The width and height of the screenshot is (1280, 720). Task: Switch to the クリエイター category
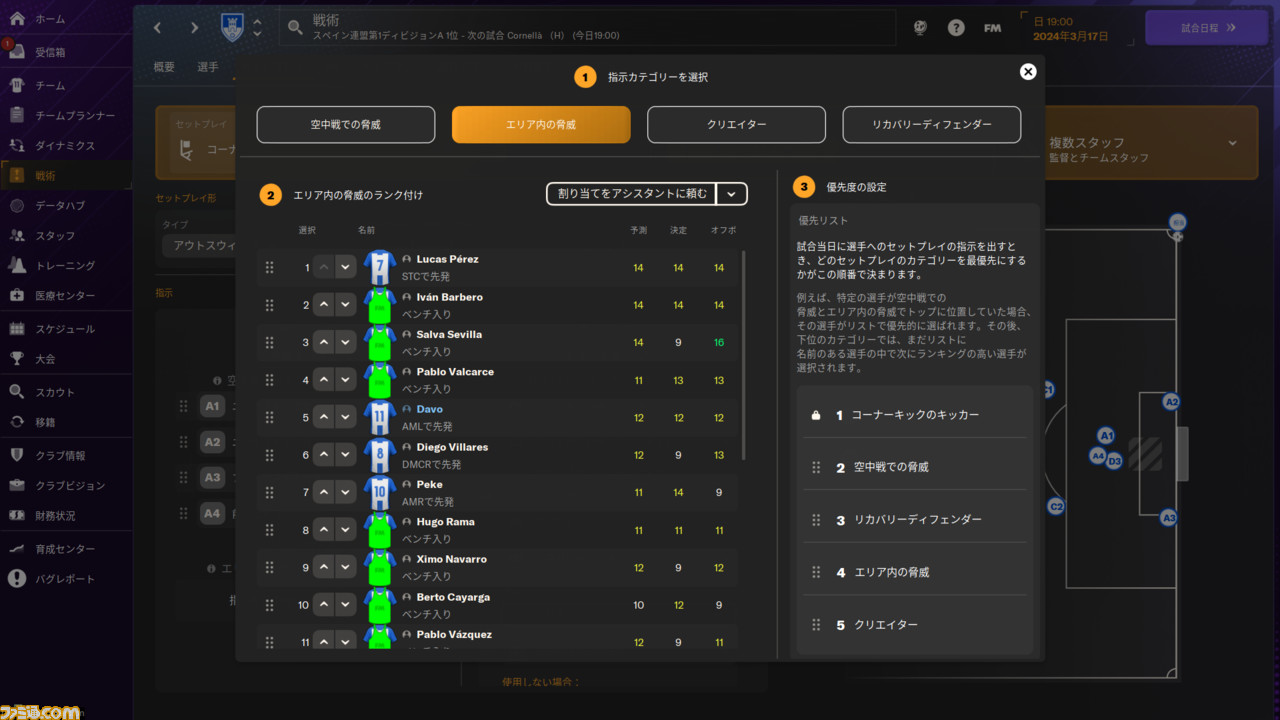[x=736, y=125]
